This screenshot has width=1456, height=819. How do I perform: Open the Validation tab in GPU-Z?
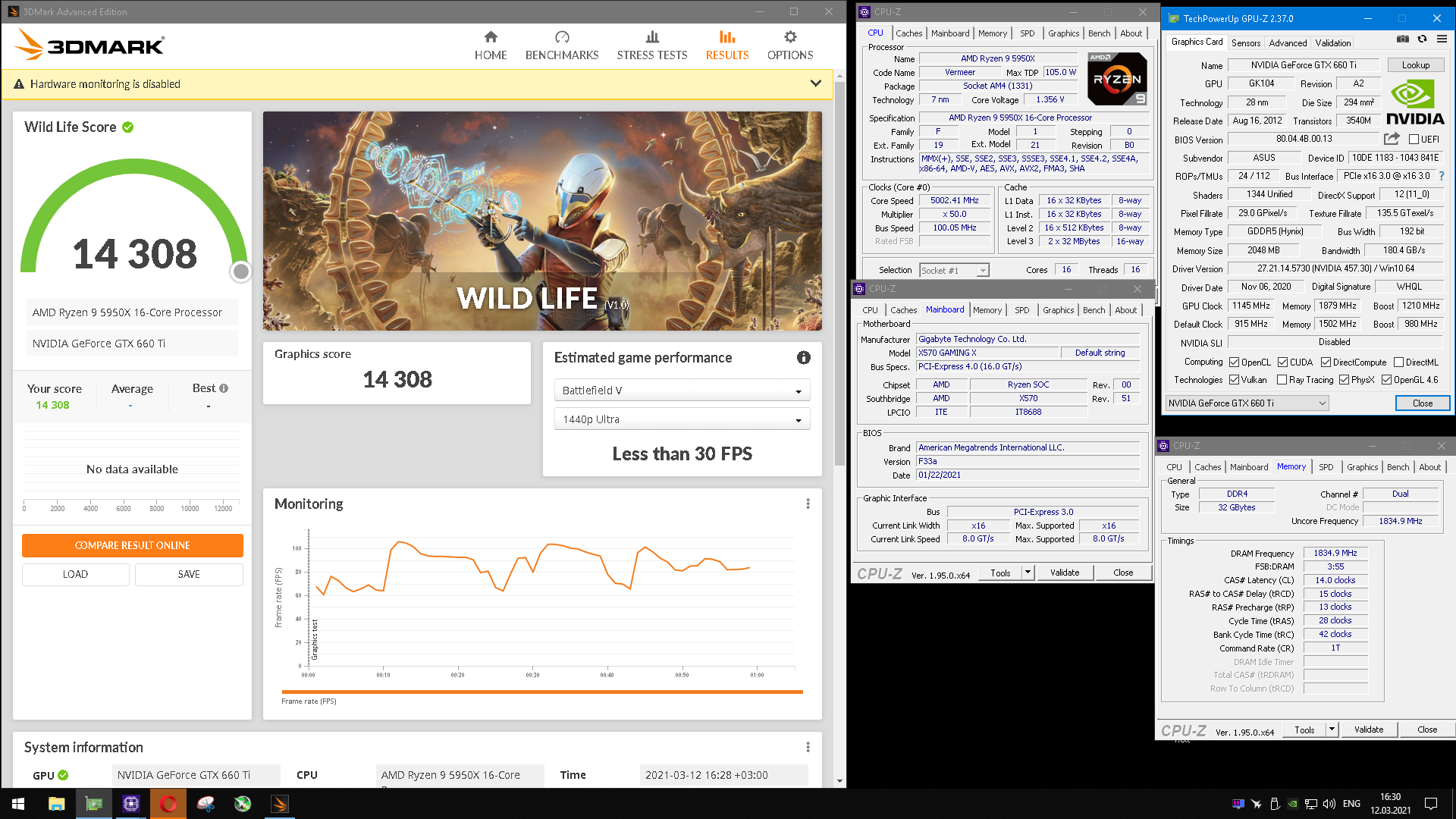point(1332,43)
